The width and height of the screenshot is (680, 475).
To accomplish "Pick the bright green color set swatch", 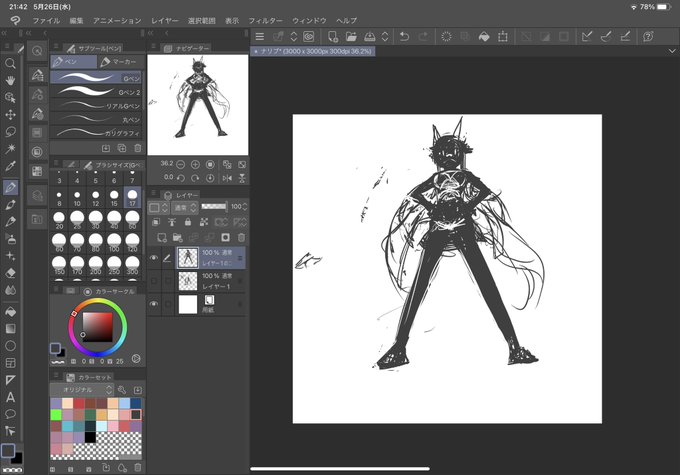I will coord(56,415).
